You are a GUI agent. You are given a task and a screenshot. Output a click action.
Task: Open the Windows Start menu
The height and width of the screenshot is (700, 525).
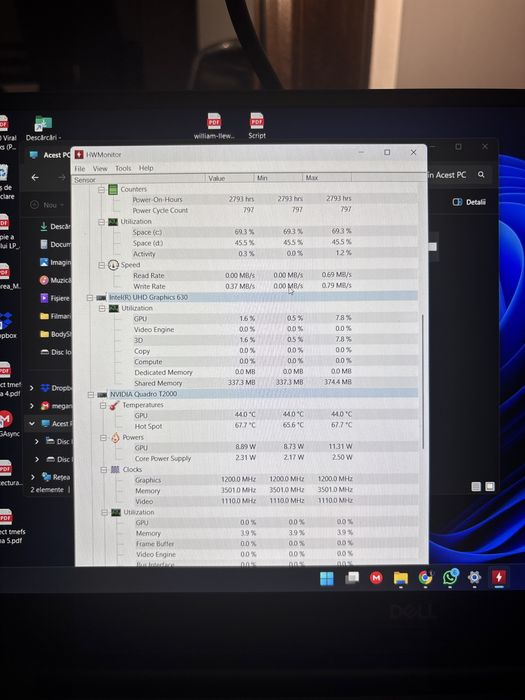(327, 578)
